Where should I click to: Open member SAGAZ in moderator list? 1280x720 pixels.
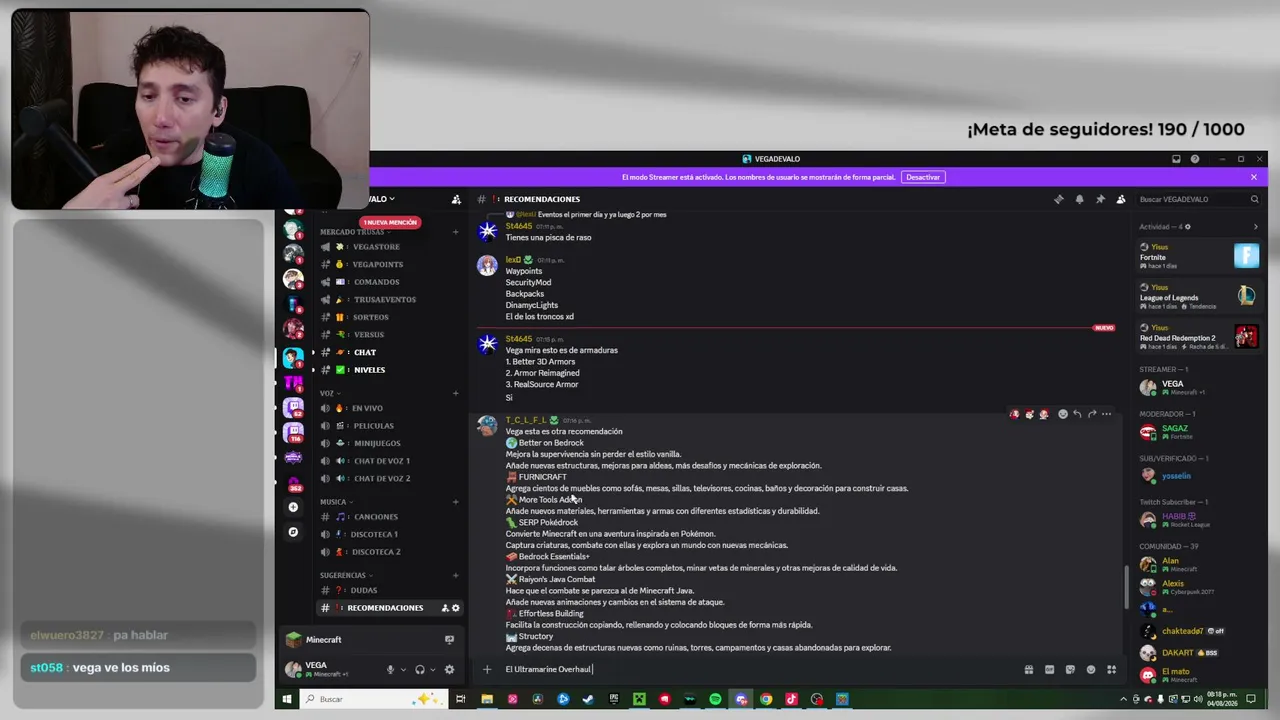1198,432
